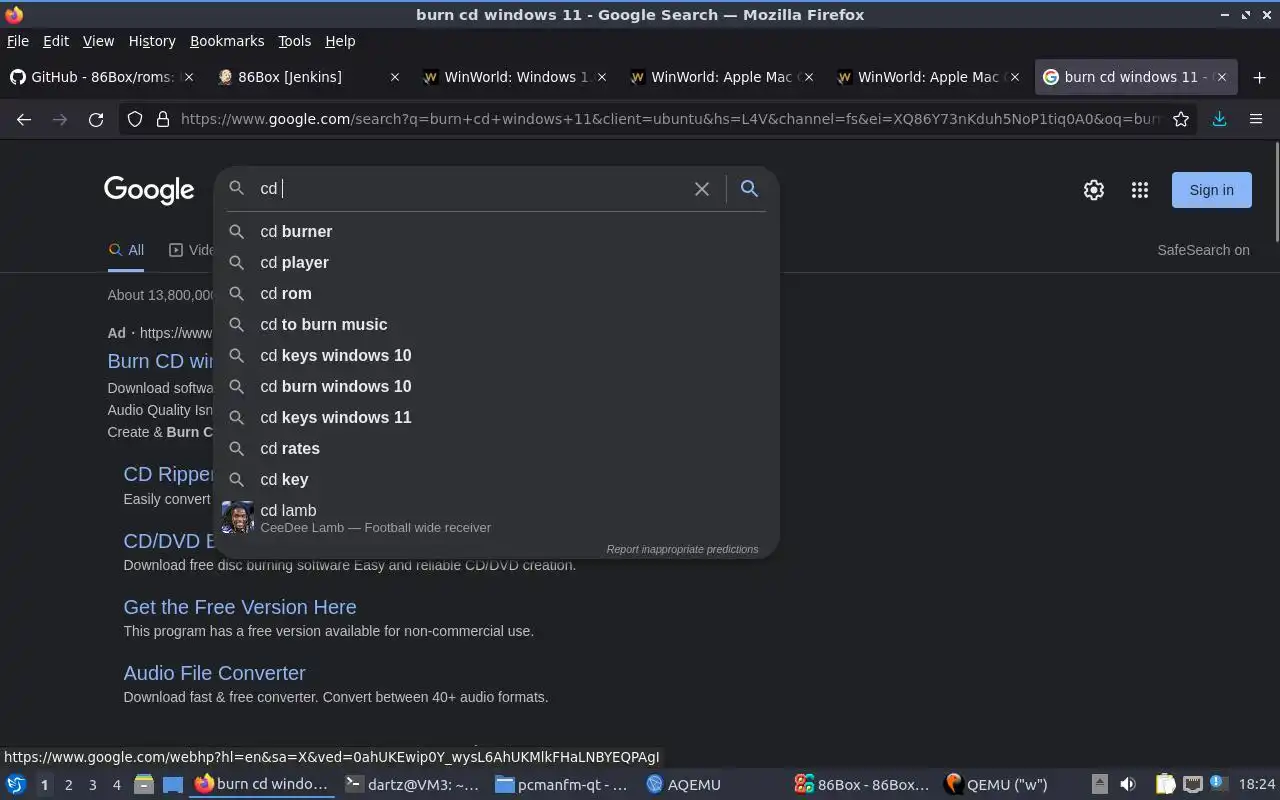Click the show desktop panel icon

[x=172, y=784]
